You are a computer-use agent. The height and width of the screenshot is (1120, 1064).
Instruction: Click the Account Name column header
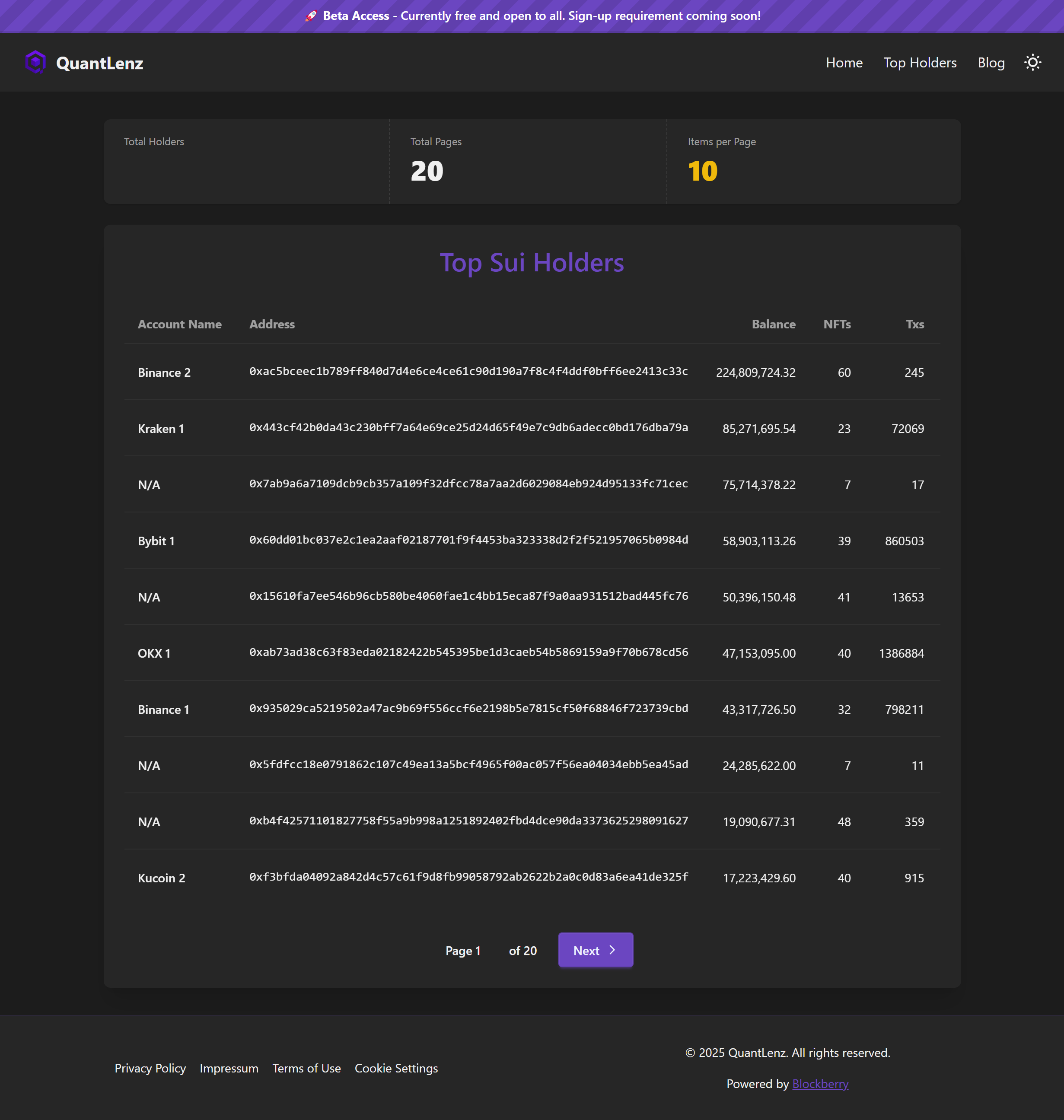180,325
